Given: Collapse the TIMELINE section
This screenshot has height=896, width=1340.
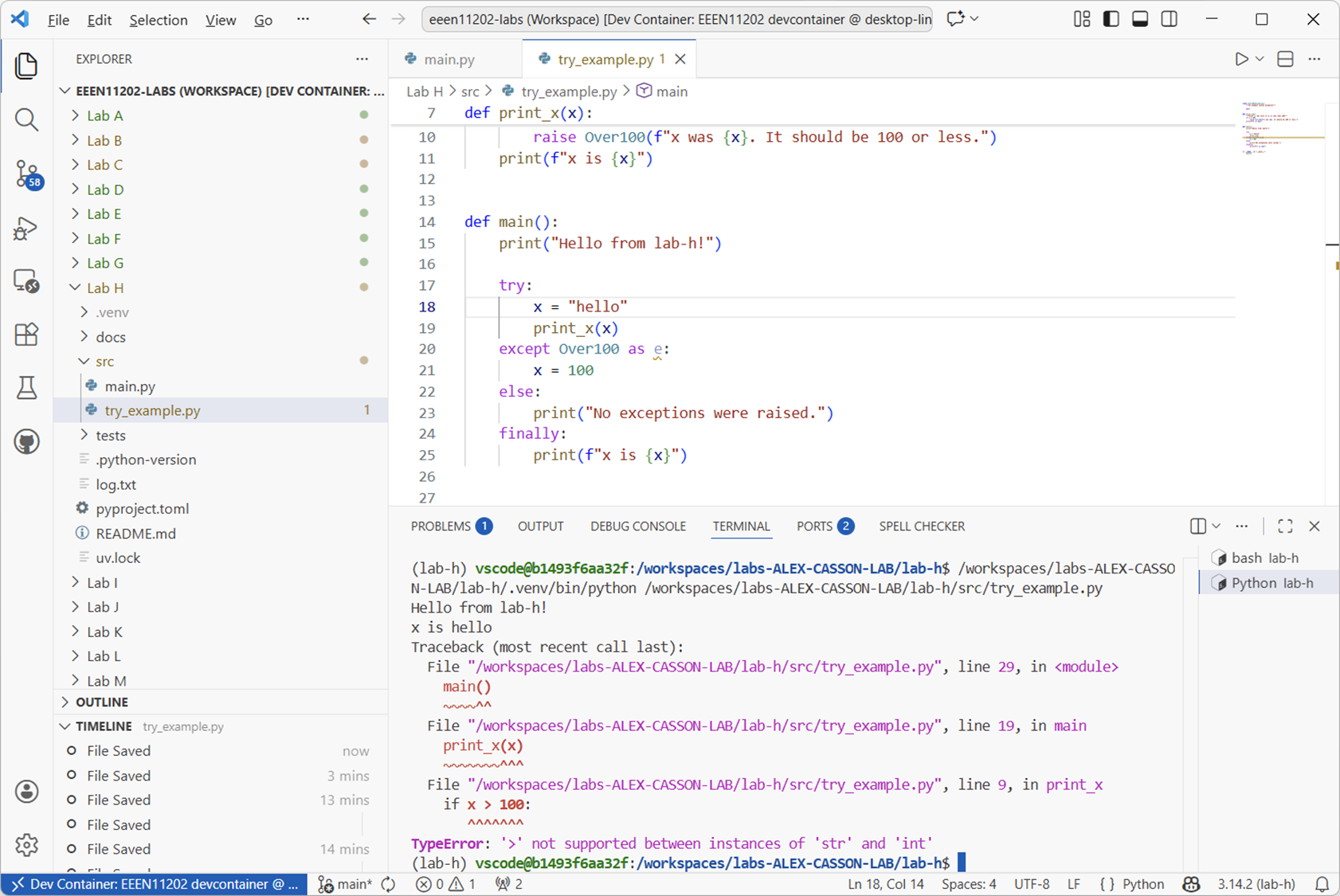Looking at the screenshot, I should pyautogui.click(x=104, y=726).
